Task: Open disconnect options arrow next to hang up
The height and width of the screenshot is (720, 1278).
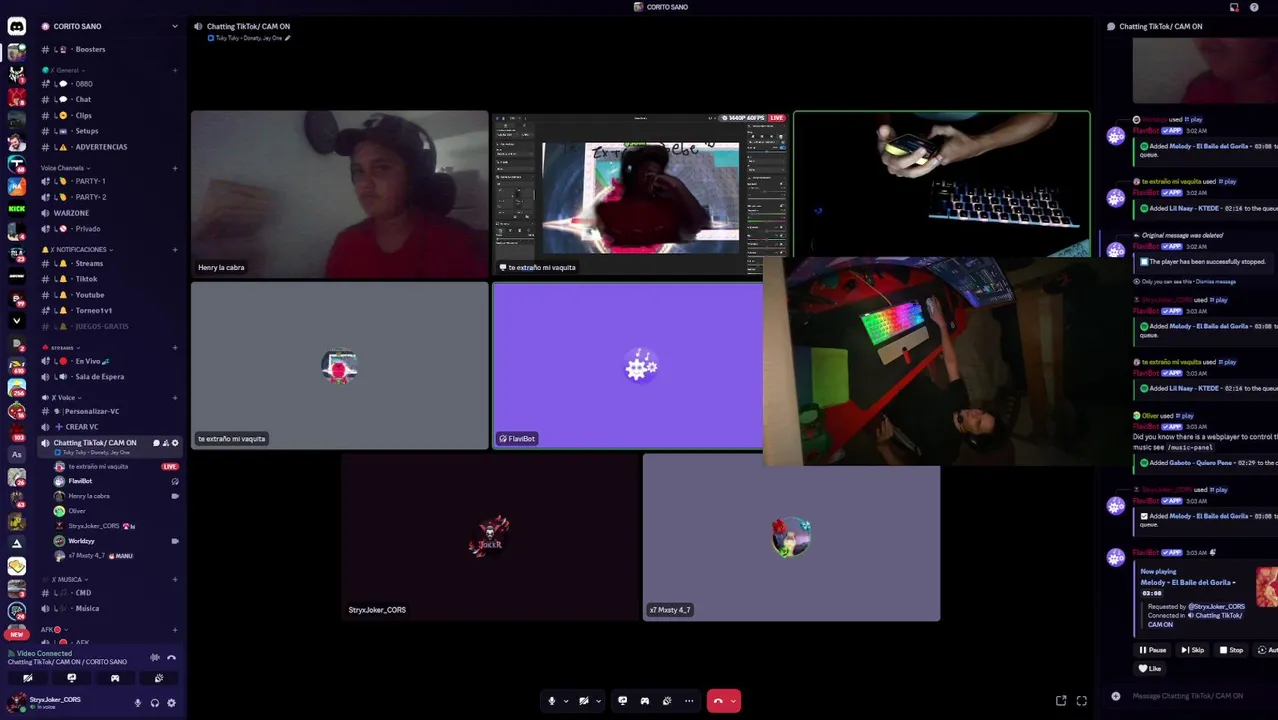Action: tap(734, 701)
